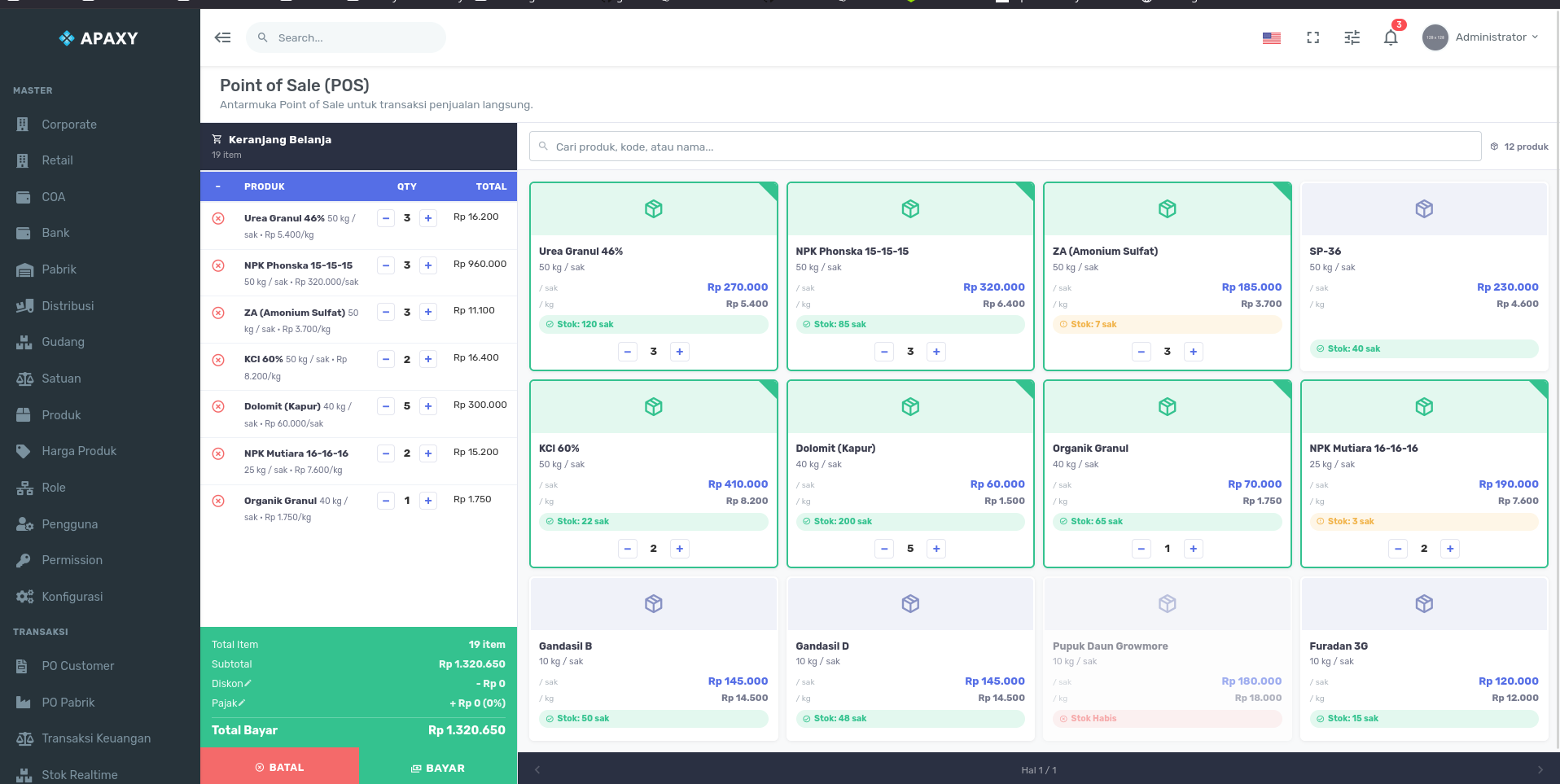The width and height of the screenshot is (1560, 784).
Task: Change language via the US flag icon
Action: coord(1271,37)
